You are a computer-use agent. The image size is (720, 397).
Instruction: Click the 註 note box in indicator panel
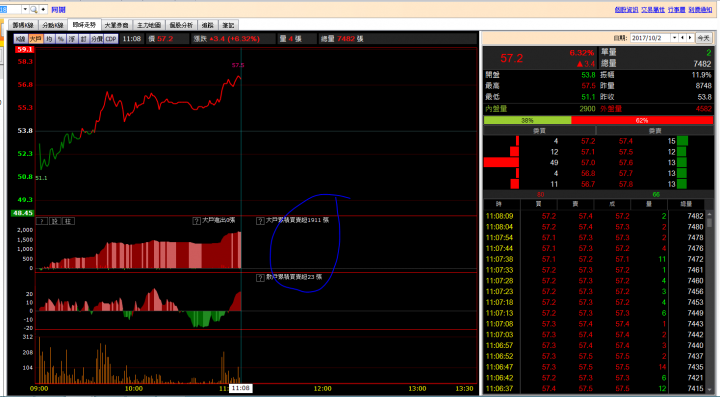pos(68,221)
